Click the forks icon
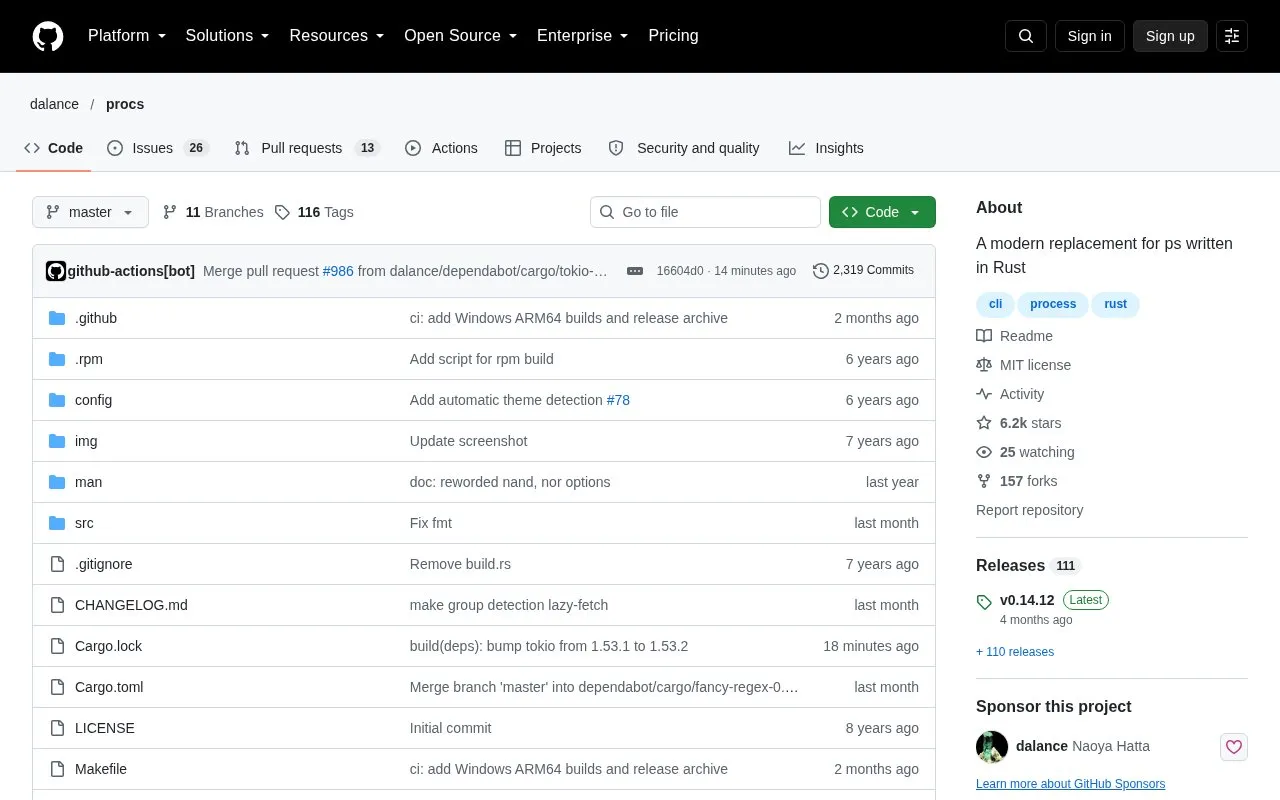The width and height of the screenshot is (1280, 800). pos(984,481)
